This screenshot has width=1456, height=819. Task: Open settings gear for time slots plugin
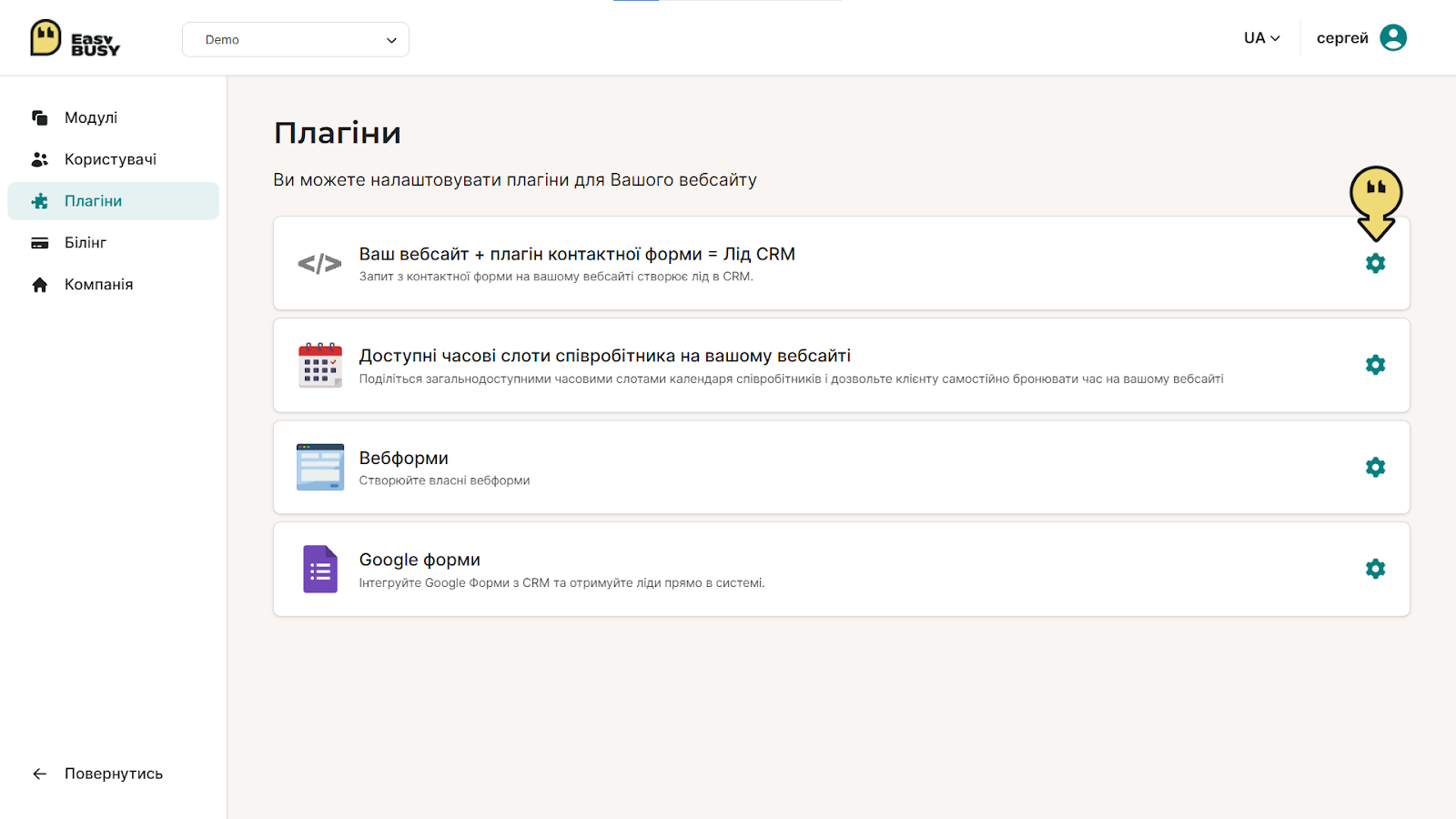pos(1375,365)
